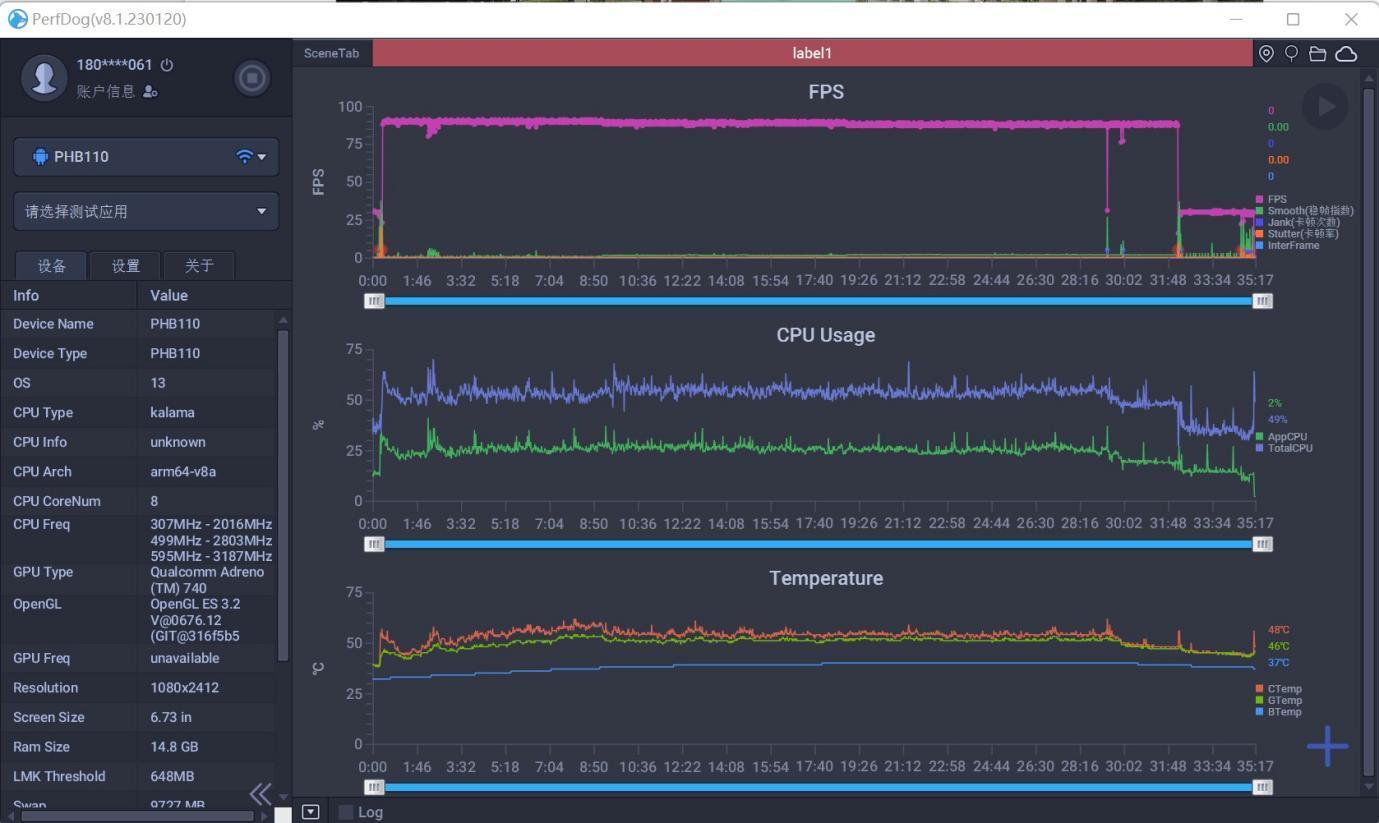This screenshot has width=1379, height=823.
Task: Open the folder icon in top toolbar
Action: point(1318,54)
